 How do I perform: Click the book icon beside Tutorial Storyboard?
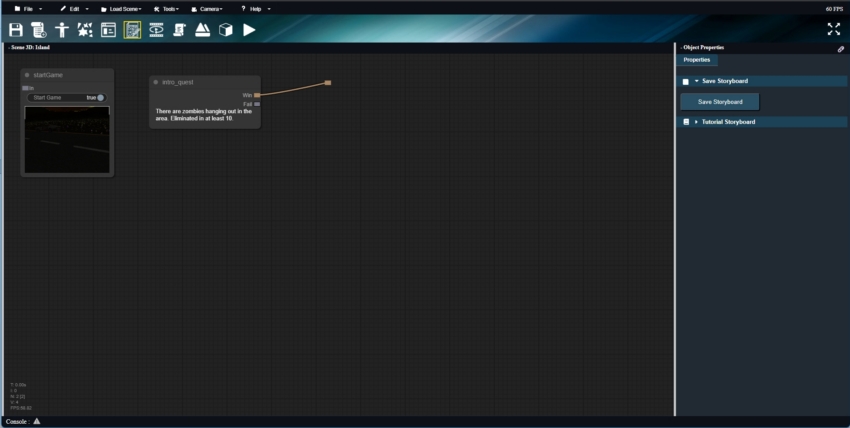tap(686, 122)
